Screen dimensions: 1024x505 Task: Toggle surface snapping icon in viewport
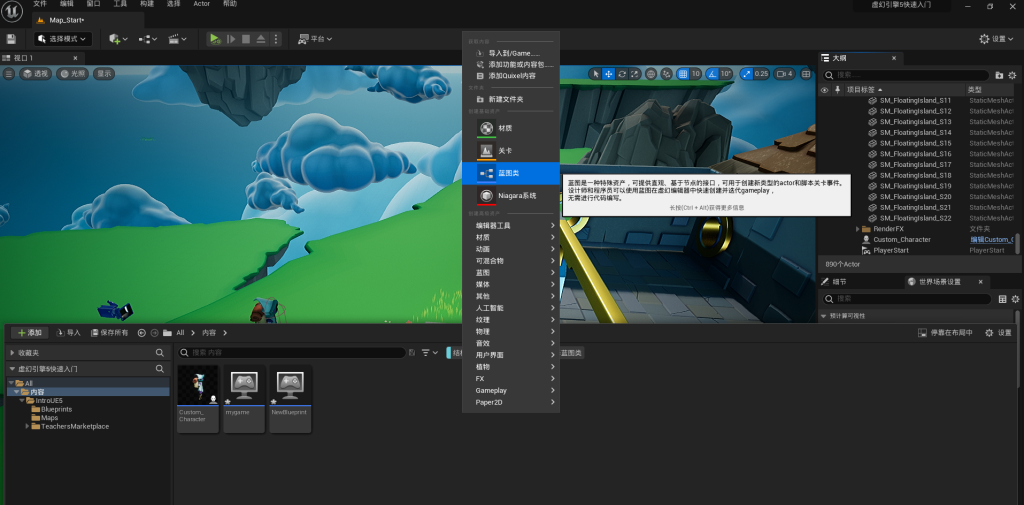pos(666,74)
